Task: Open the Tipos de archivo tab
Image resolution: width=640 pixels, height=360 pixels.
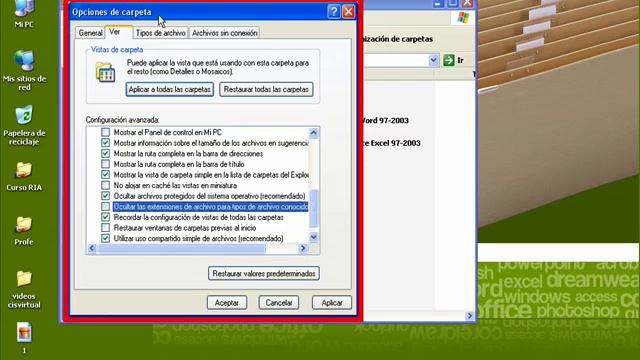Action: pos(160,33)
